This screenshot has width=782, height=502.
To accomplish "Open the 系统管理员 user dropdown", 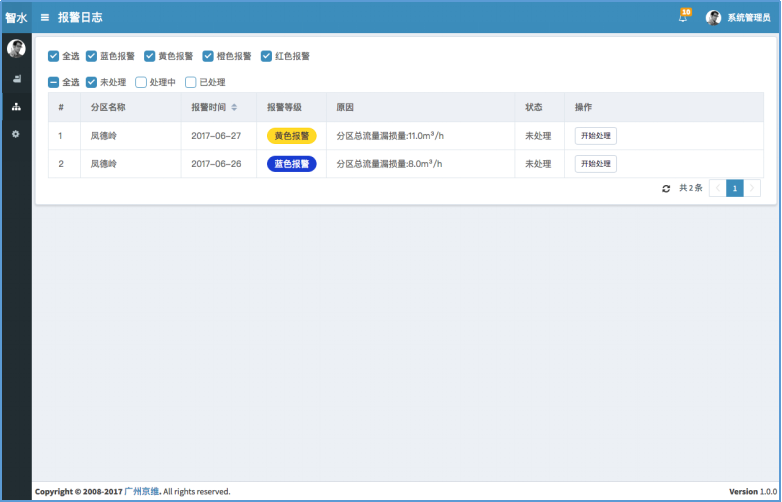I will tap(748, 18).
